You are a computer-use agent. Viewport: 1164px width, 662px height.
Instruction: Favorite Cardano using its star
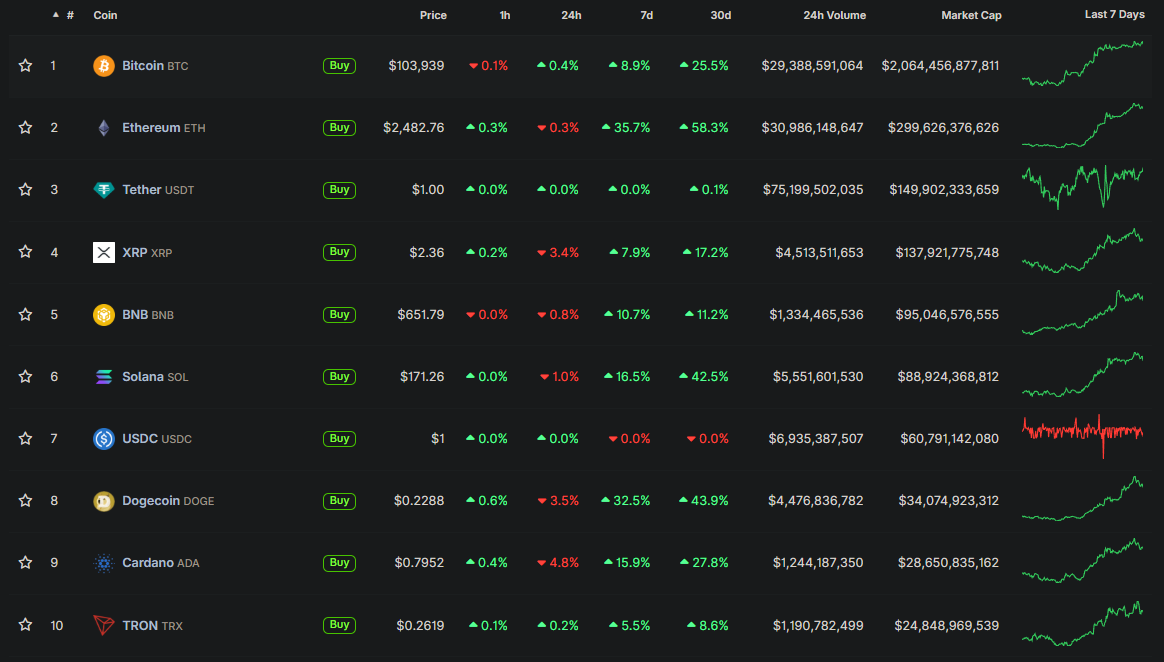pyautogui.click(x=25, y=563)
